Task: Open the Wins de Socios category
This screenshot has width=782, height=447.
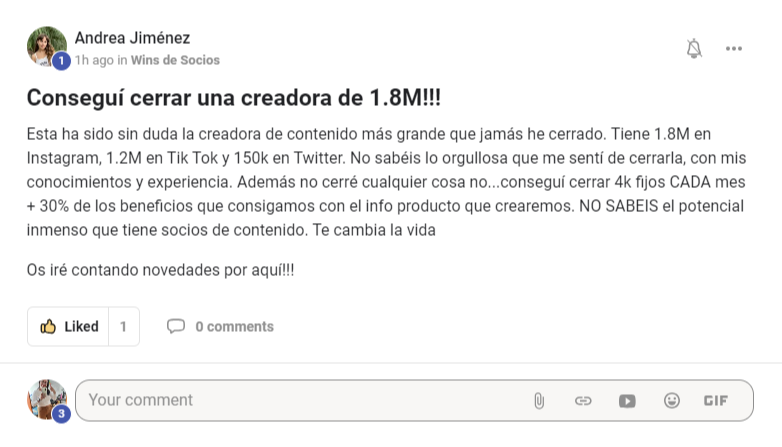Action: 175,60
